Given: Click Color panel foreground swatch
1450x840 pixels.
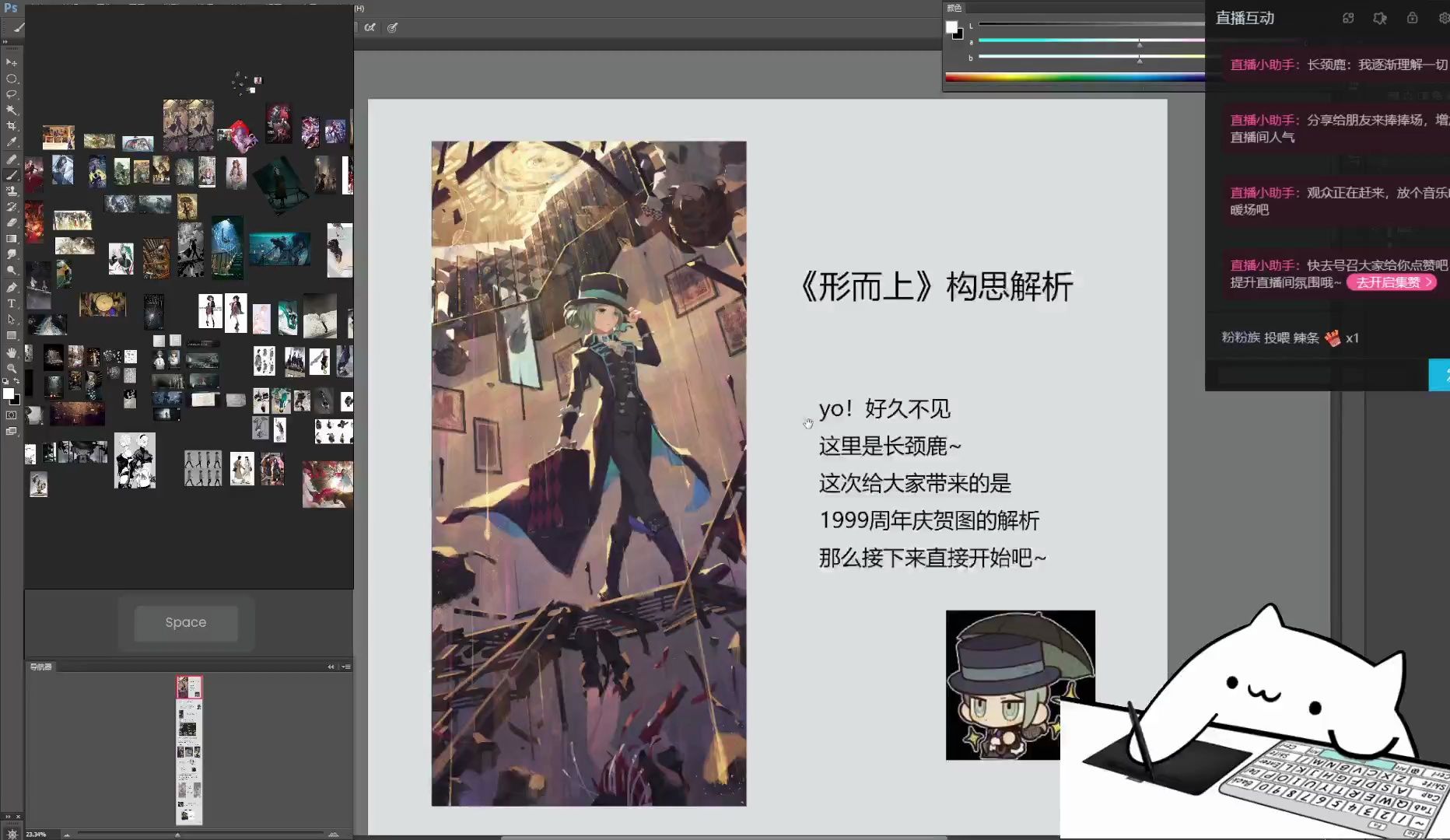Looking at the screenshot, I should pos(951,27).
